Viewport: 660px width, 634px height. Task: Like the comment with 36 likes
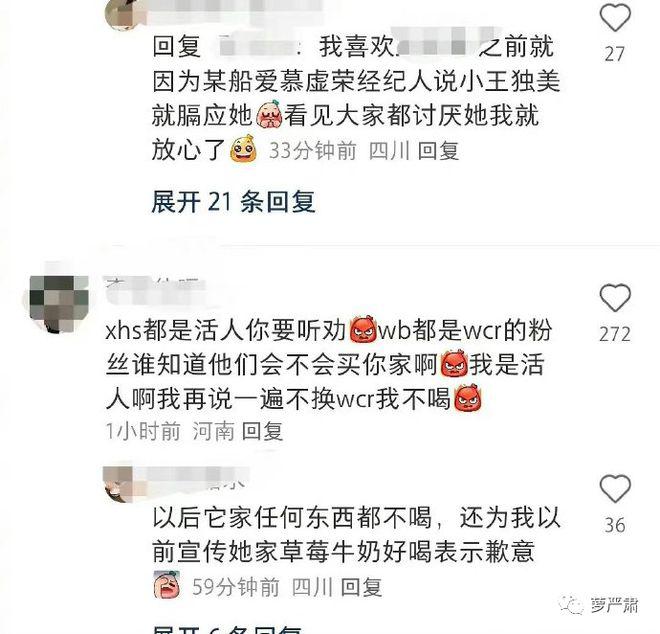615,488
